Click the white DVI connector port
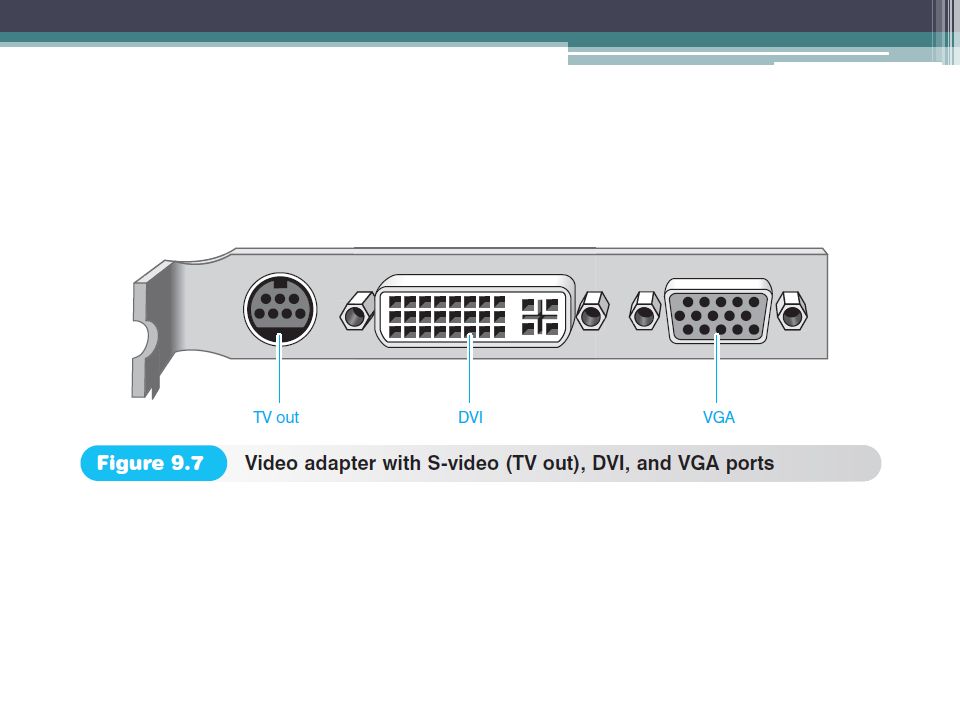This screenshot has width=960, height=720. (475, 311)
